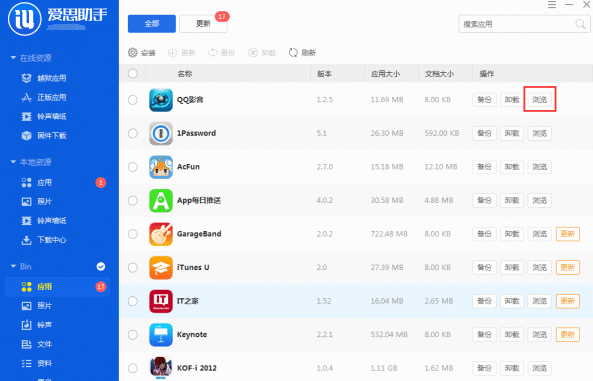
Task: Click 浏览 for Keynote
Action: coord(540,334)
